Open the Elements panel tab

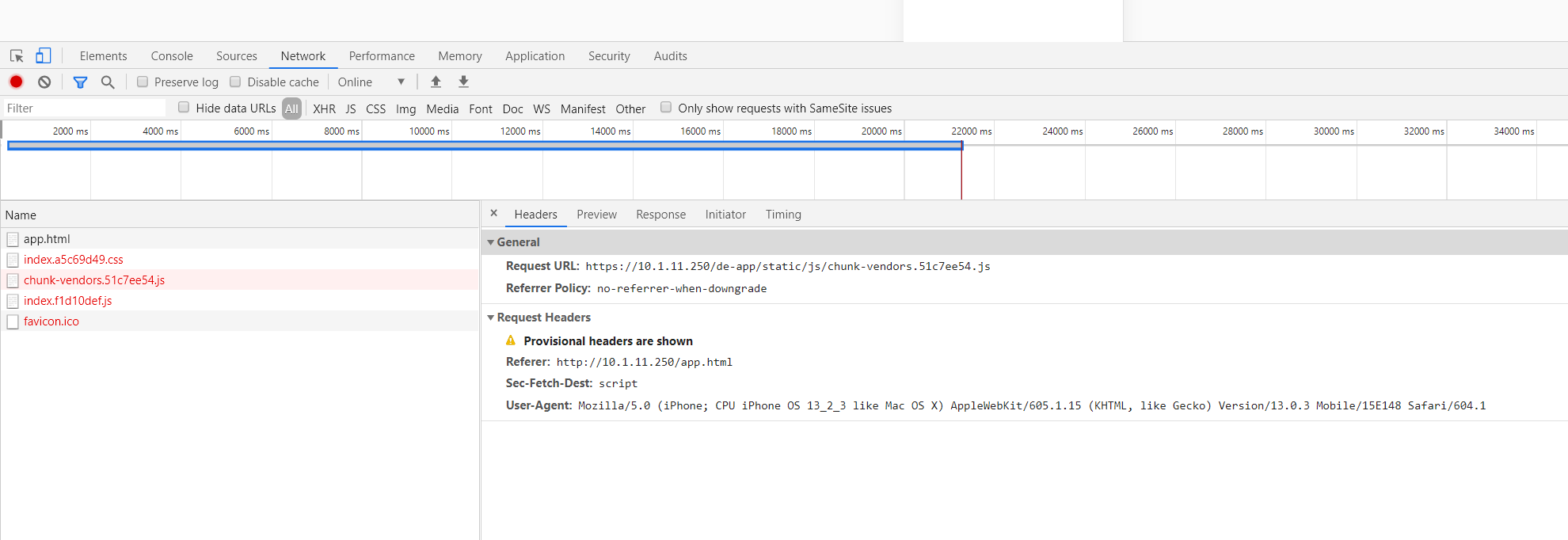coord(103,56)
